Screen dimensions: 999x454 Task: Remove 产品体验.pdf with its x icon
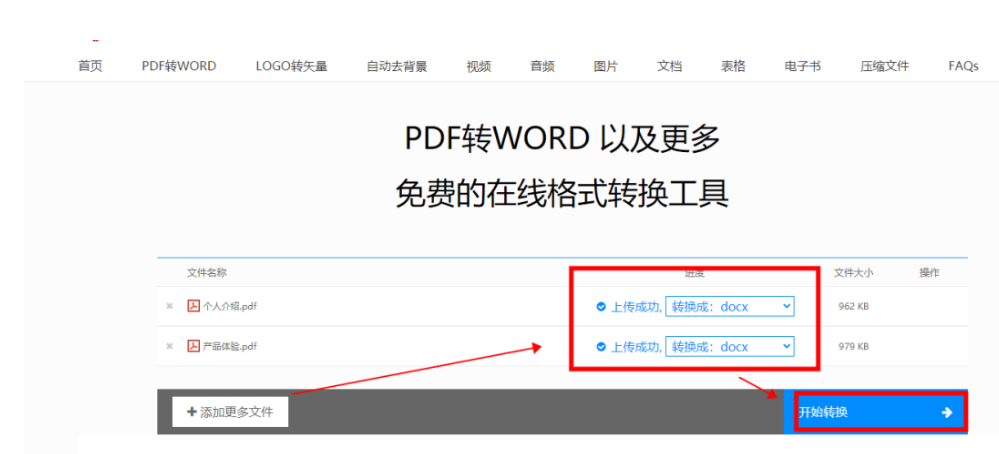[169, 346]
